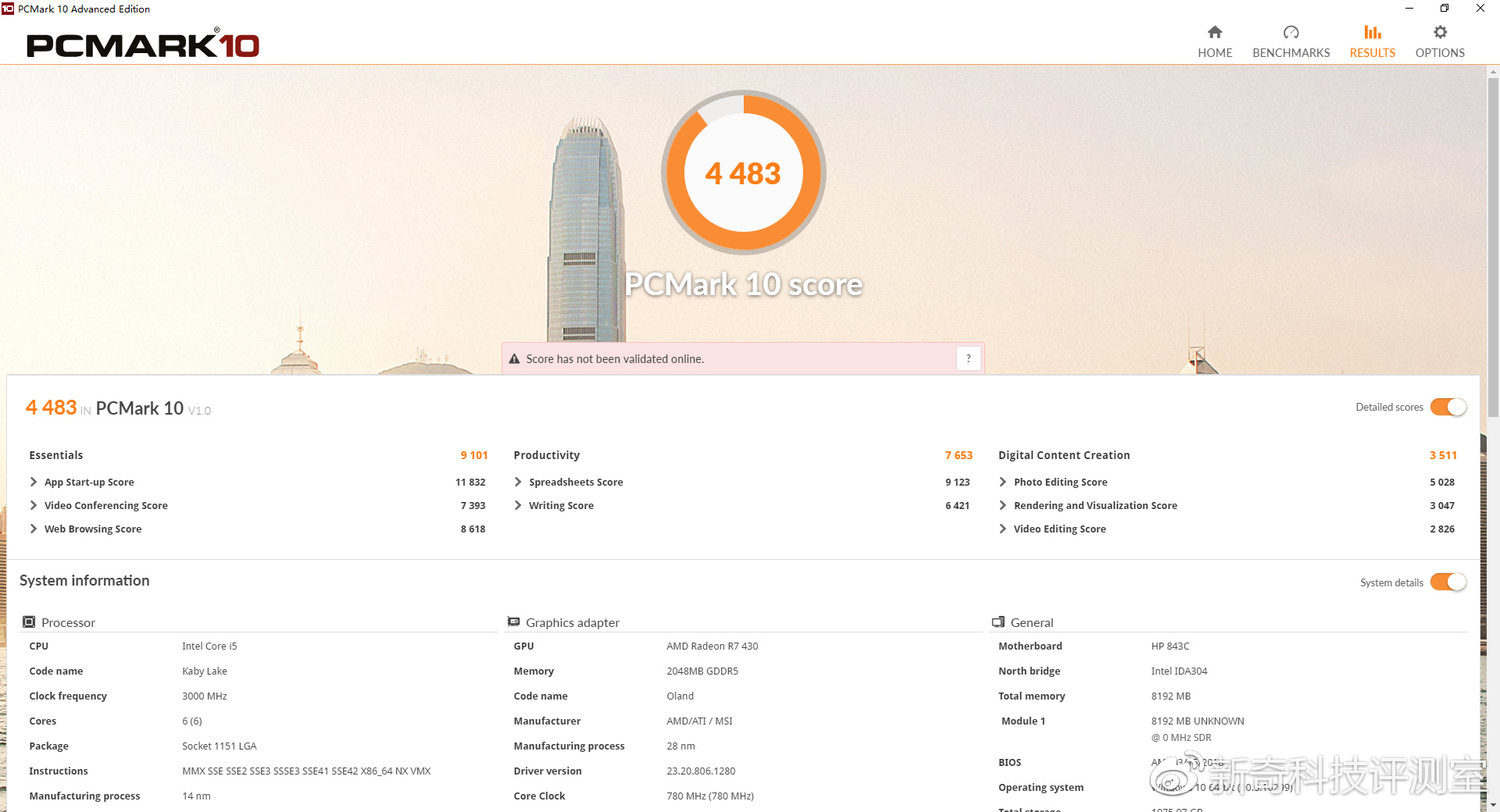The height and width of the screenshot is (812, 1500).
Task: Expand Rendering and Visualization Score row
Action: point(1003,505)
